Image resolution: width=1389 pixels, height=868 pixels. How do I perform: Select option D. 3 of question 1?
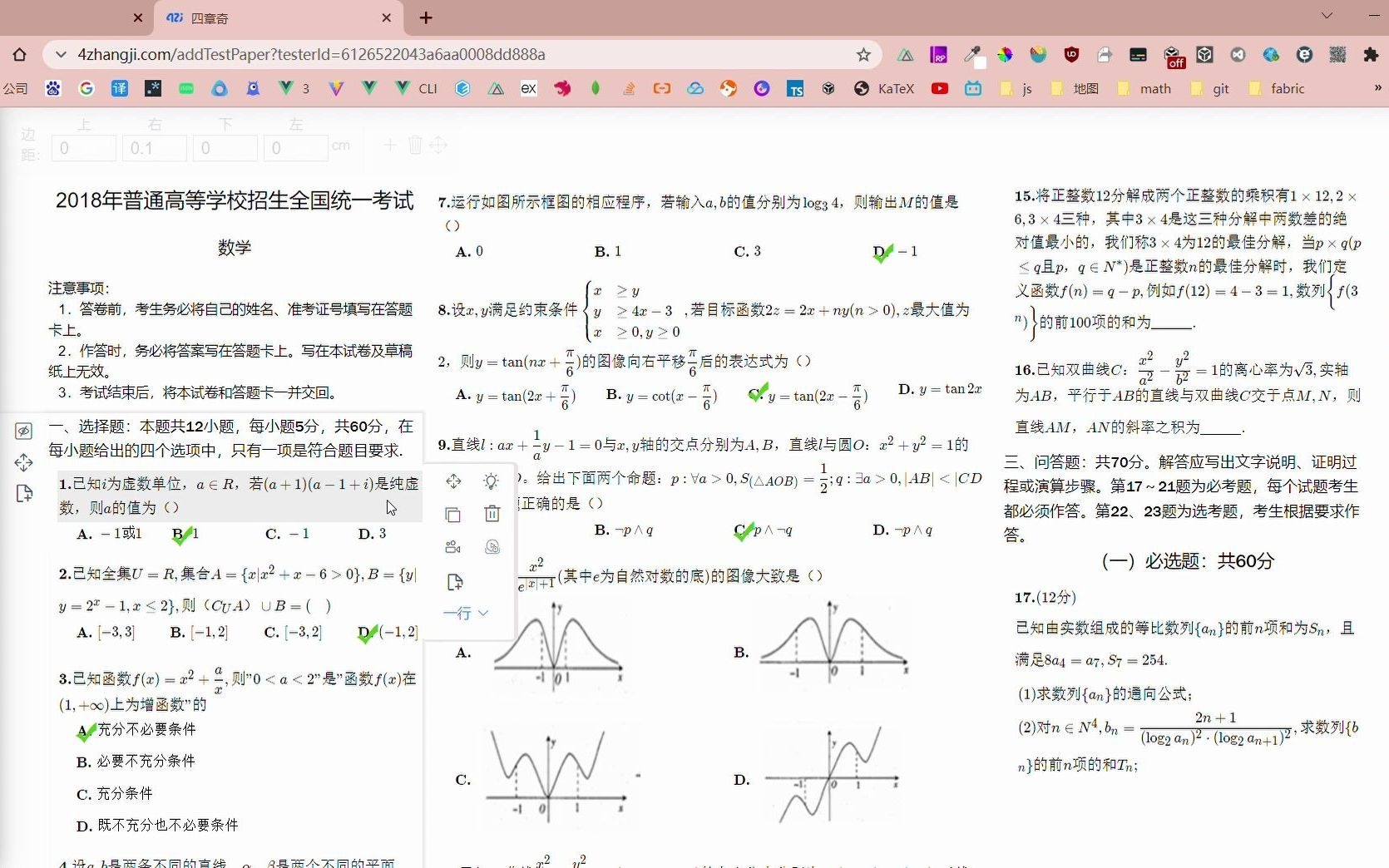[x=372, y=534]
